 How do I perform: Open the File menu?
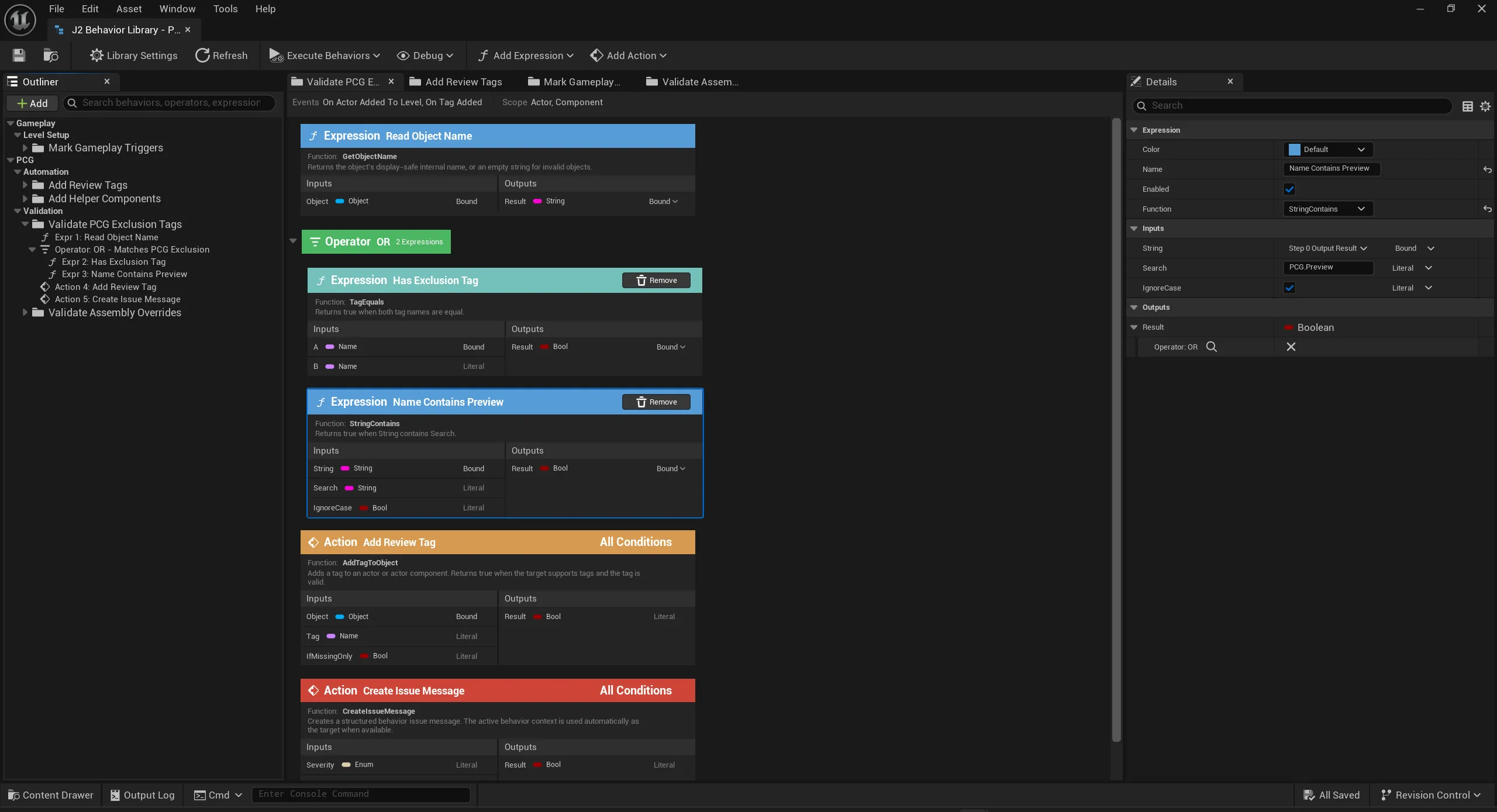point(57,9)
